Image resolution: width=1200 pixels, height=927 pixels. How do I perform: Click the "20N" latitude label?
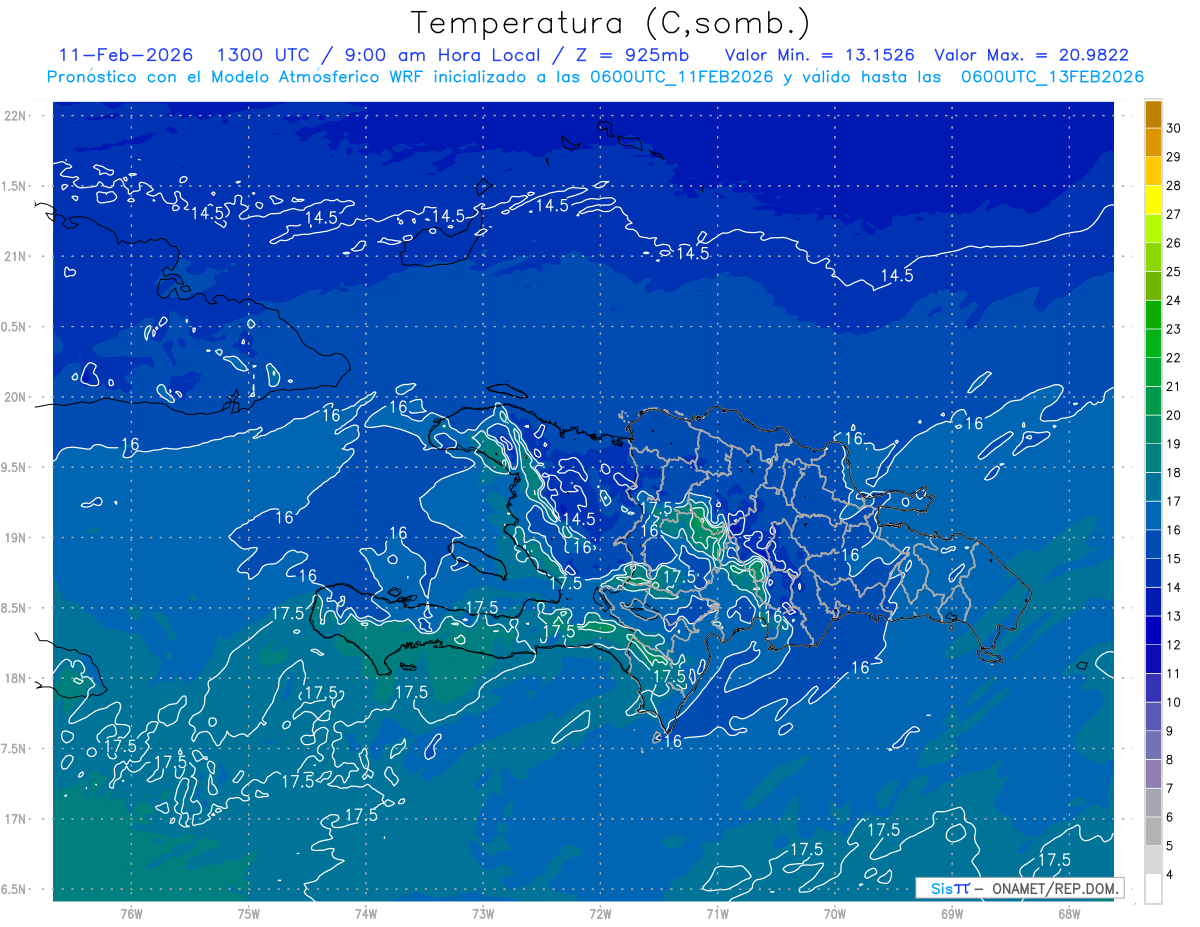(15, 397)
